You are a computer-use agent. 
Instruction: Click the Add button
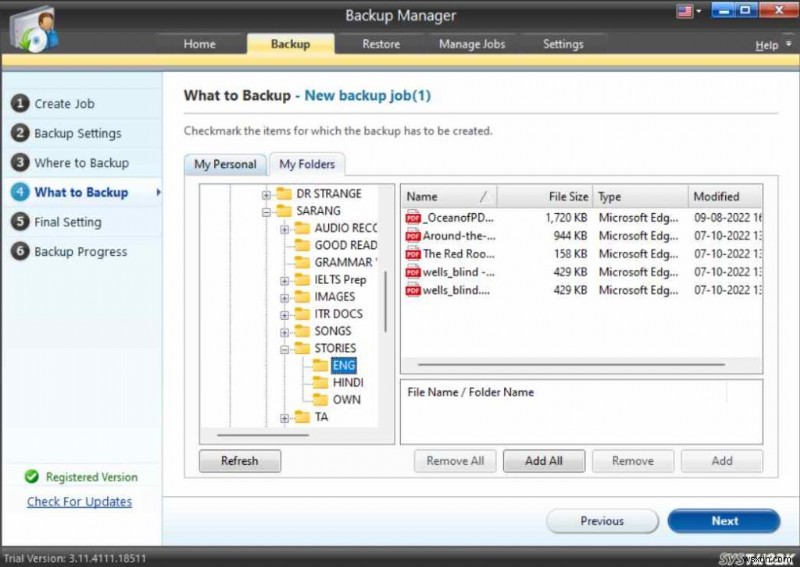[x=722, y=461]
